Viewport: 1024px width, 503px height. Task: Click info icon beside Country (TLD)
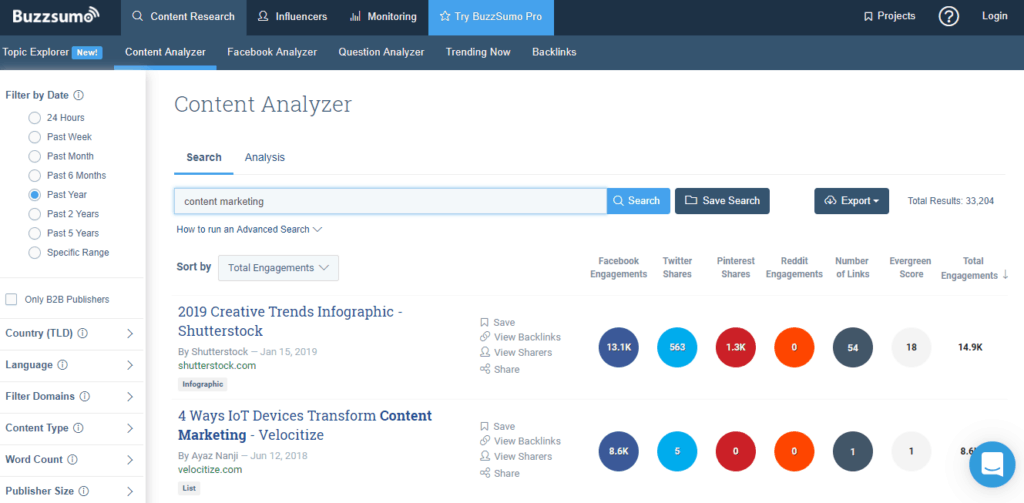[x=82, y=333]
